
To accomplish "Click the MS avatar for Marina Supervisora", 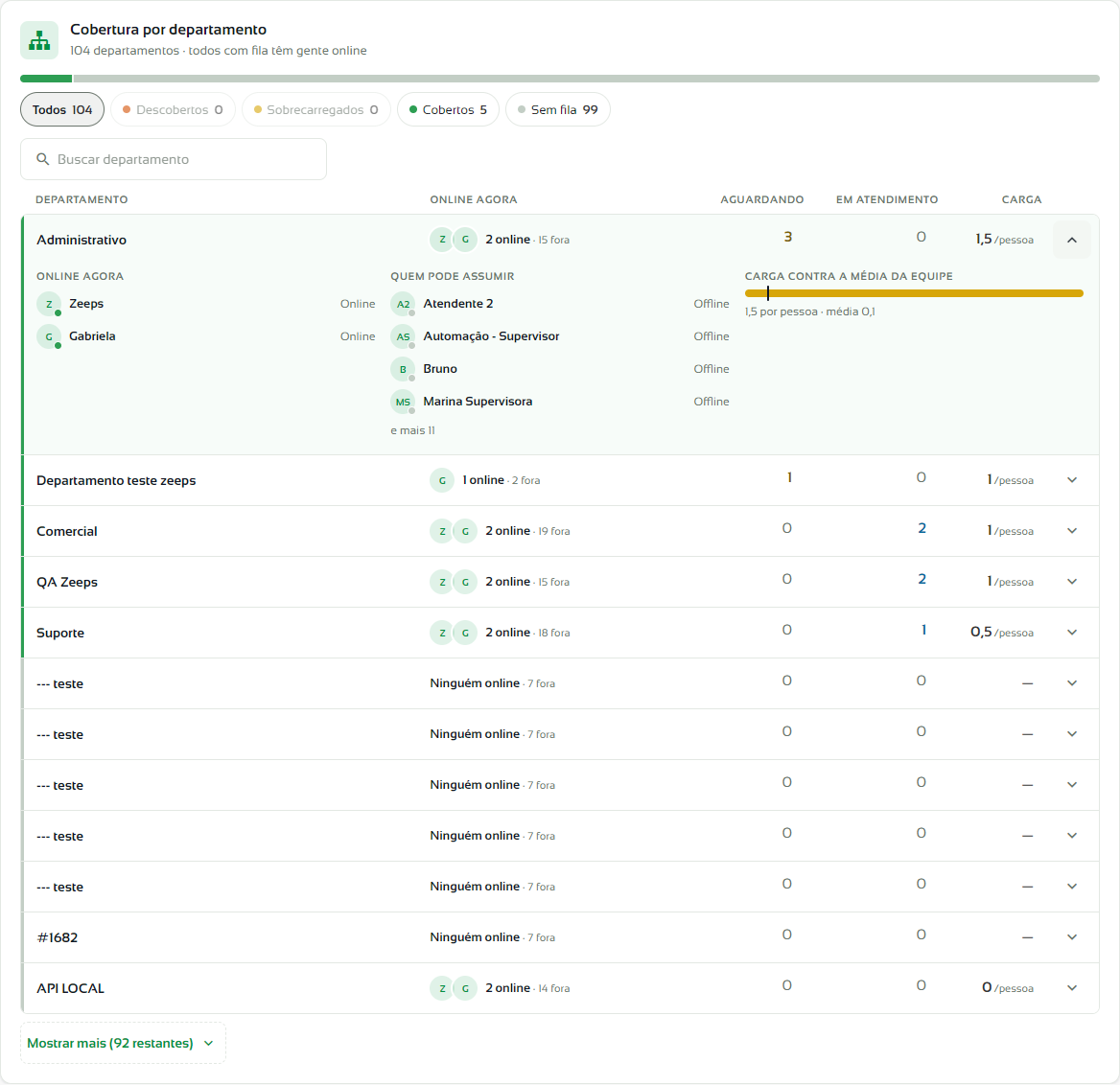I will coord(403,402).
